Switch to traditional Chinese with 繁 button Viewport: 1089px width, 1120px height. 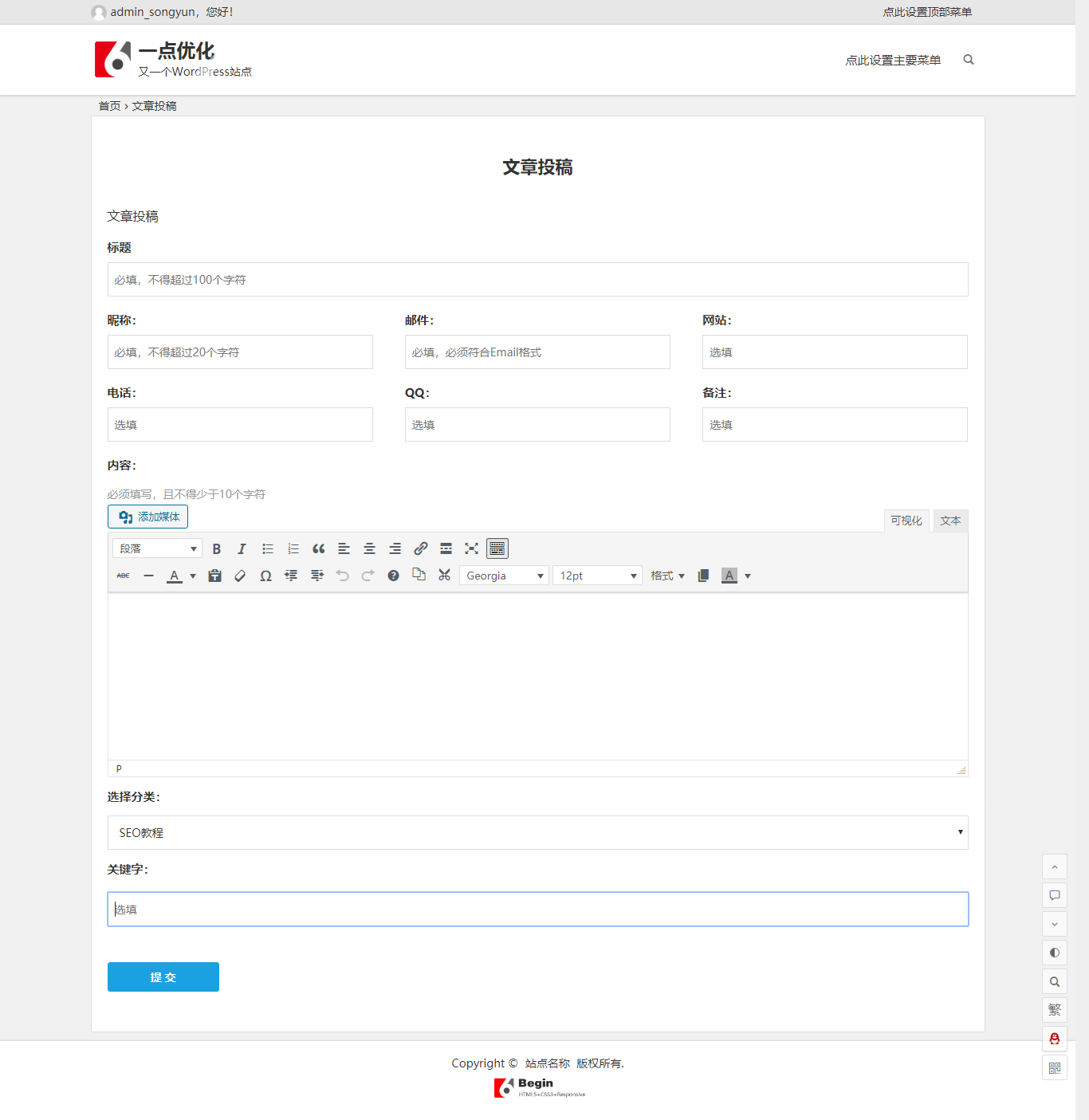point(1055,1010)
